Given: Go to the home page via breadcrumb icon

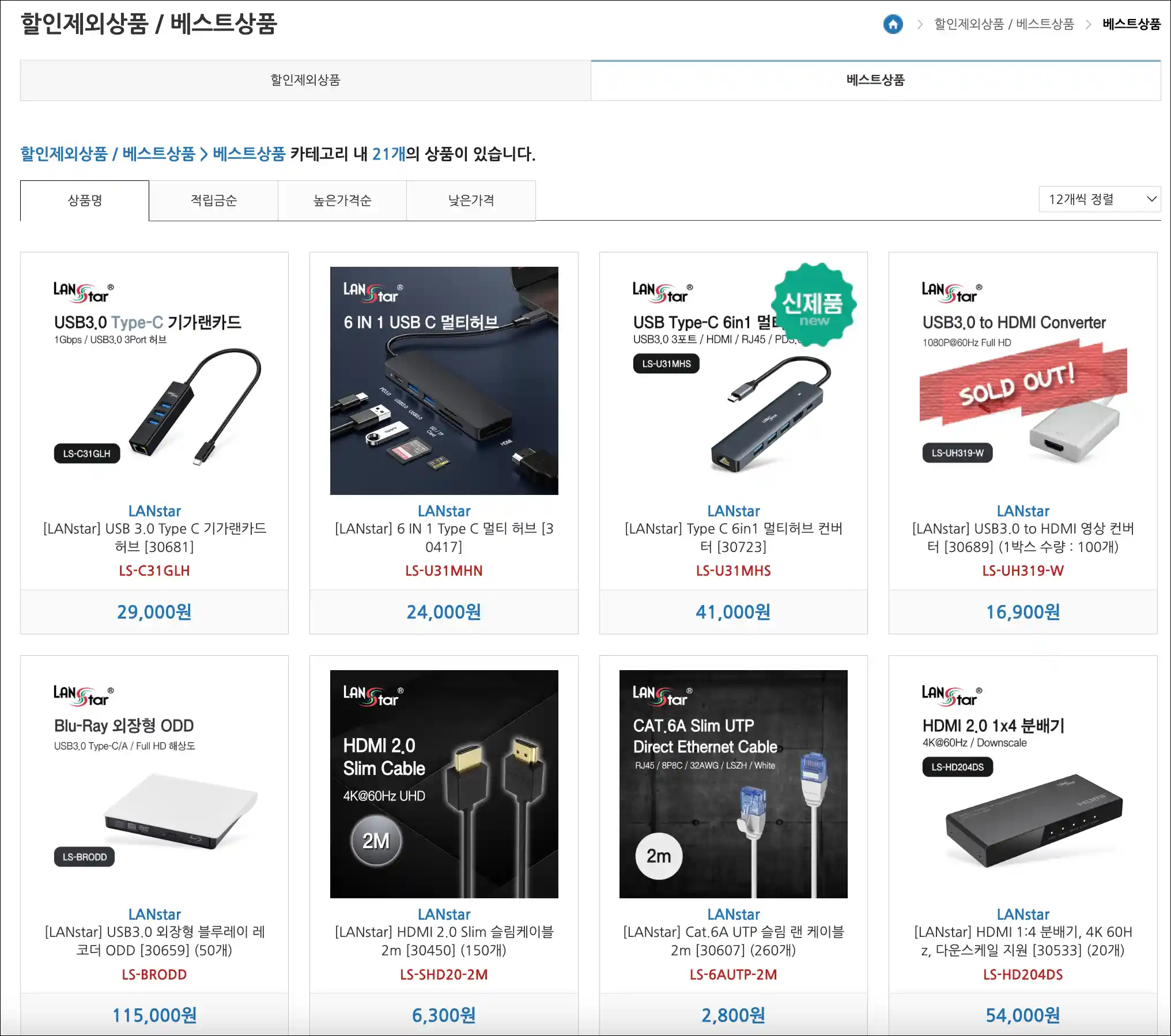Looking at the screenshot, I should click(x=893, y=24).
